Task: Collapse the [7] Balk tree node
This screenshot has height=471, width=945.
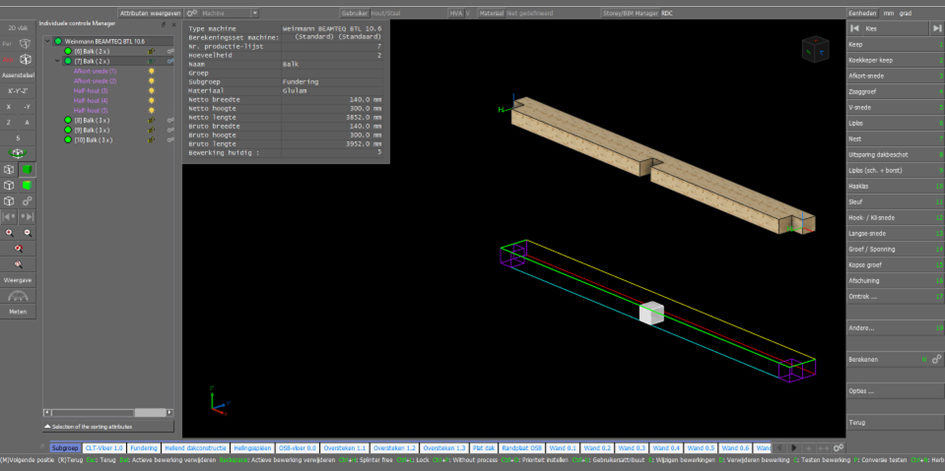Action: click(x=58, y=61)
